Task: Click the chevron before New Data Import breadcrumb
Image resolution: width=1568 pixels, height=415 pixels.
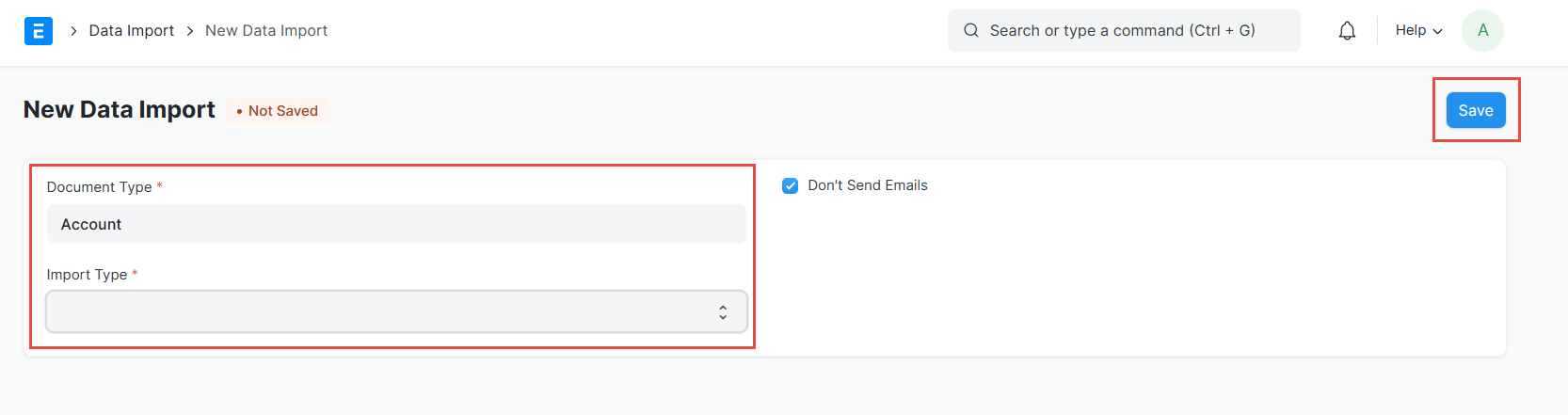Action: point(190,31)
